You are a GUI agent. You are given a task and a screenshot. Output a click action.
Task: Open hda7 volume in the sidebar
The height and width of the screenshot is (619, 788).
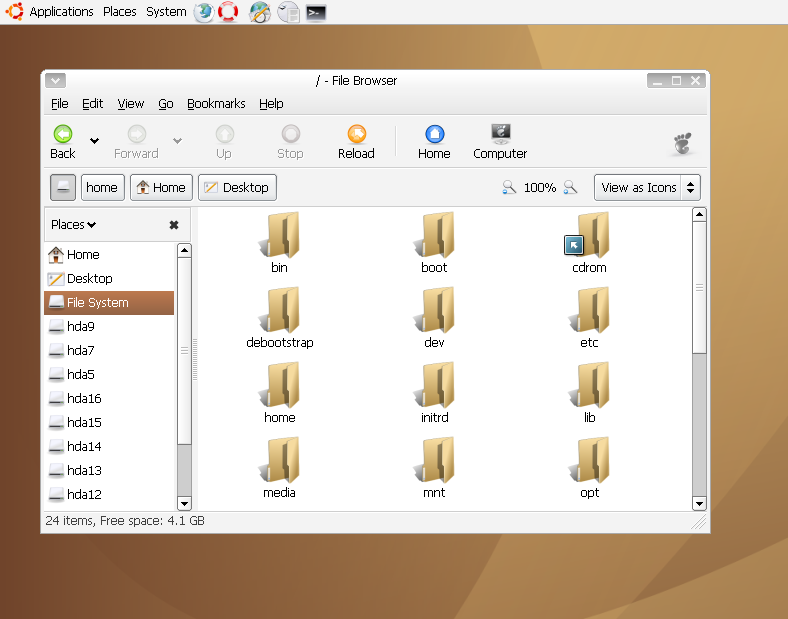(109, 351)
